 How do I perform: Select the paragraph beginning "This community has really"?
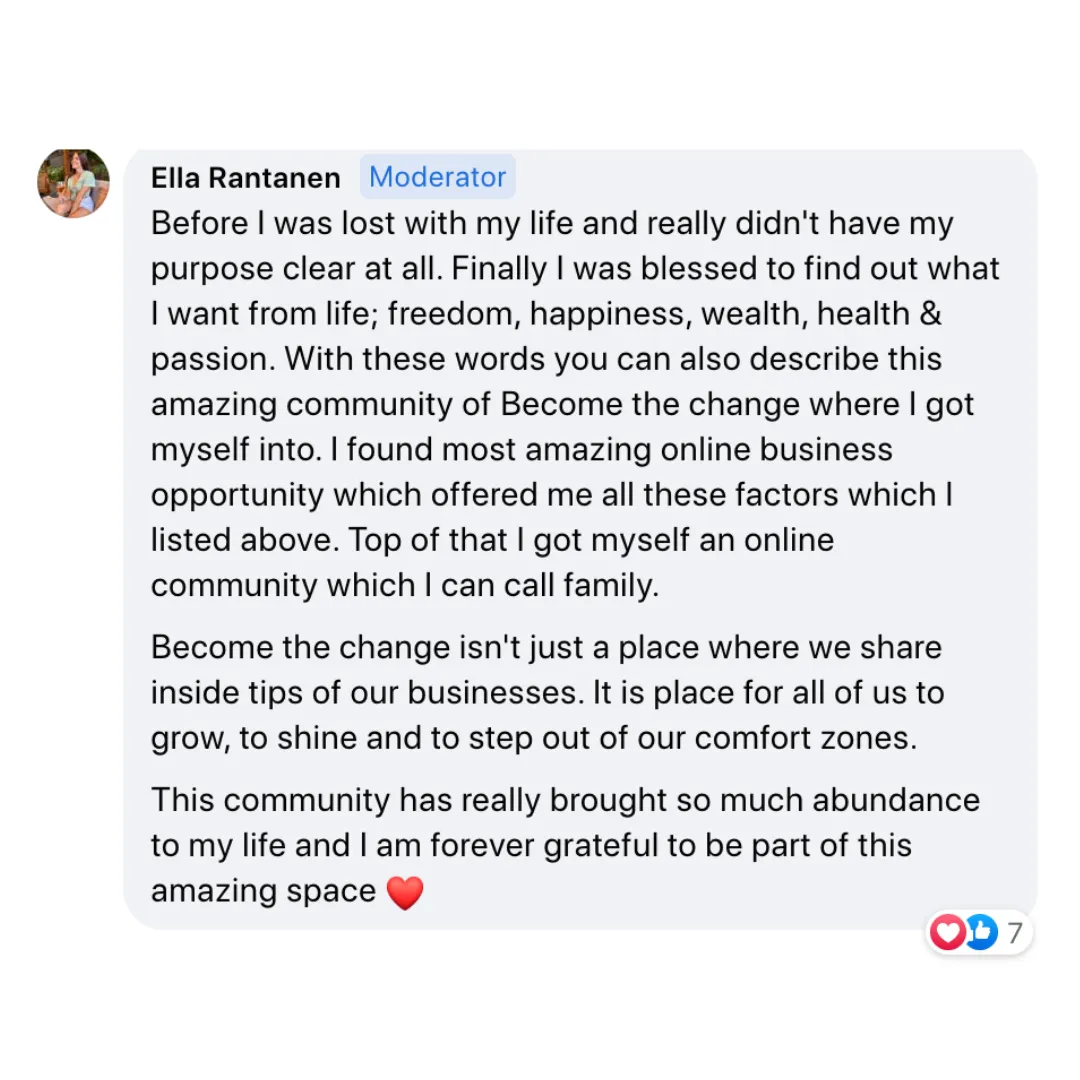(565, 846)
